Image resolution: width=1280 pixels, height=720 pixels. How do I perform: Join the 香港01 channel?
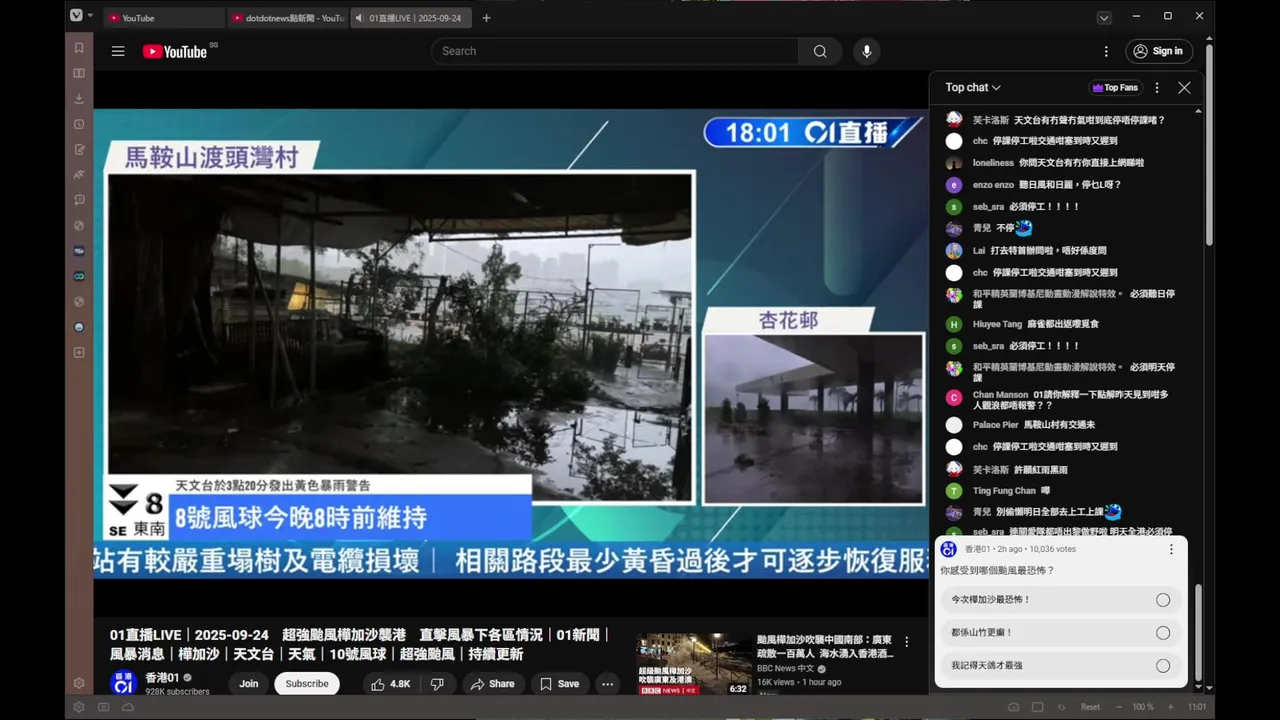point(249,684)
